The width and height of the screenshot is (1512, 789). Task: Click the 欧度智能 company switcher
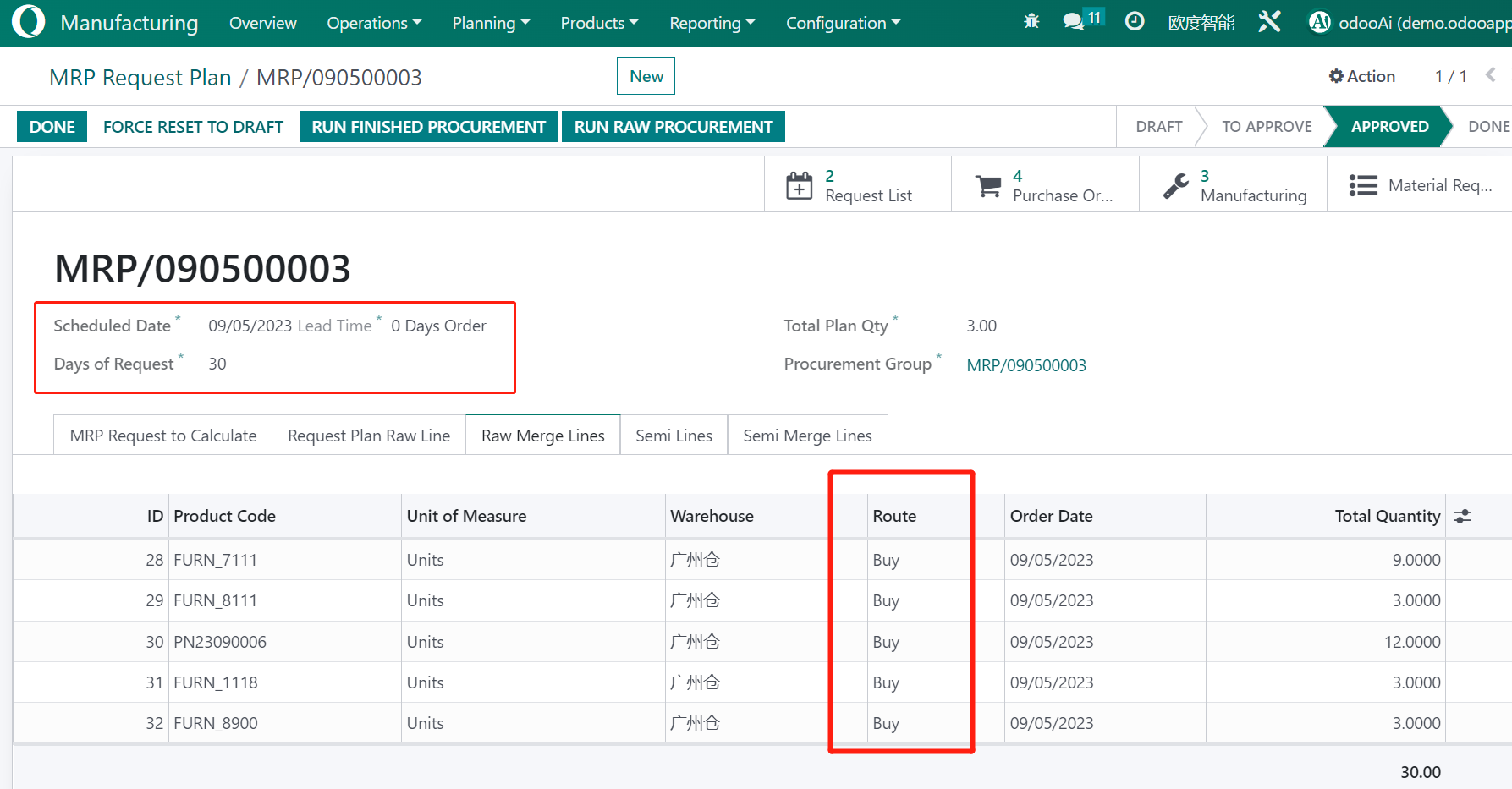1201,23
